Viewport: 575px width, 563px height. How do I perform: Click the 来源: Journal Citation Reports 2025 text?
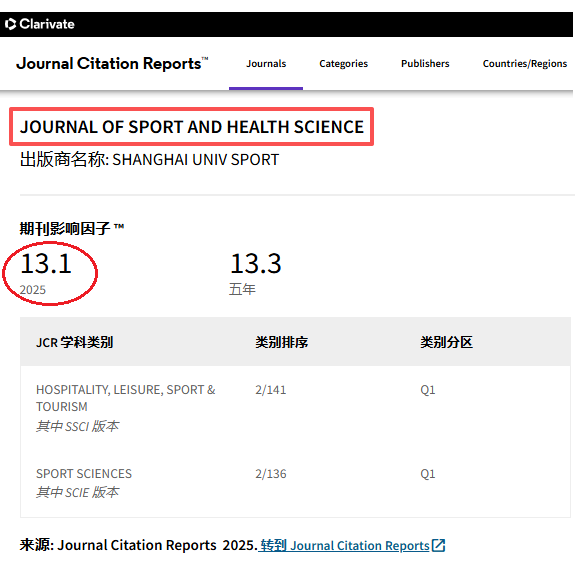point(138,545)
